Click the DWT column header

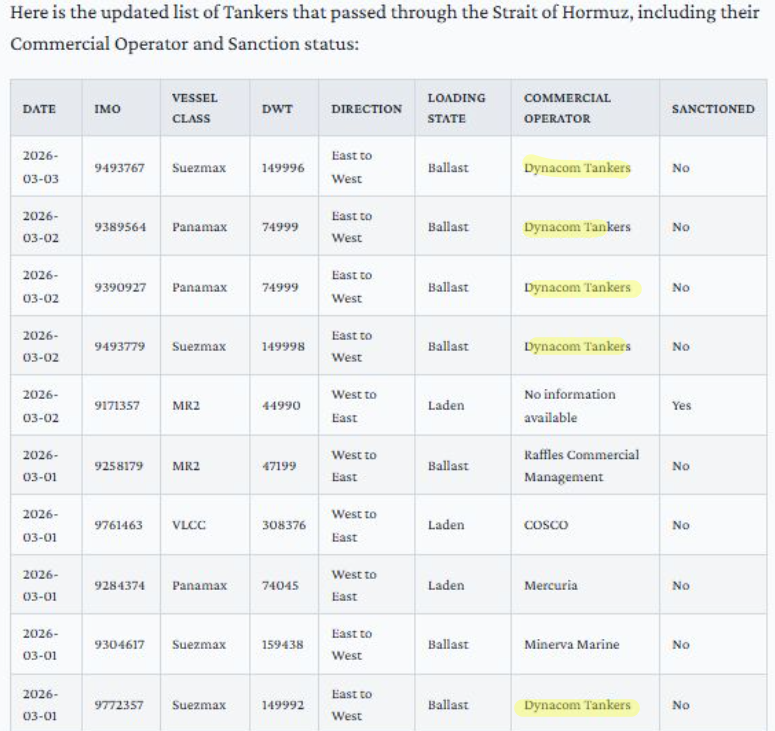tap(277, 109)
